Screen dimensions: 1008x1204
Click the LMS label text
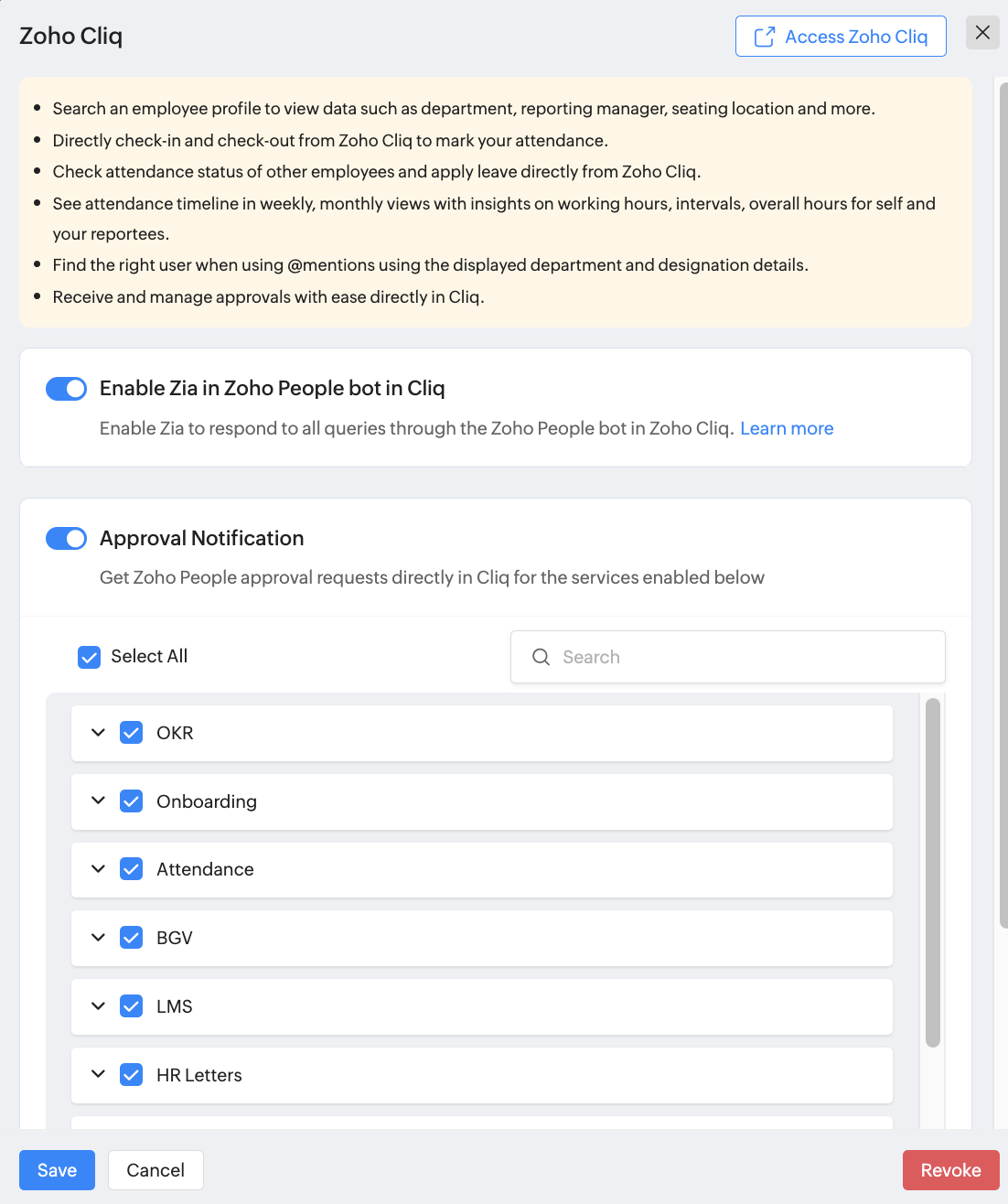pyautogui.click(x=175, y=1006)
